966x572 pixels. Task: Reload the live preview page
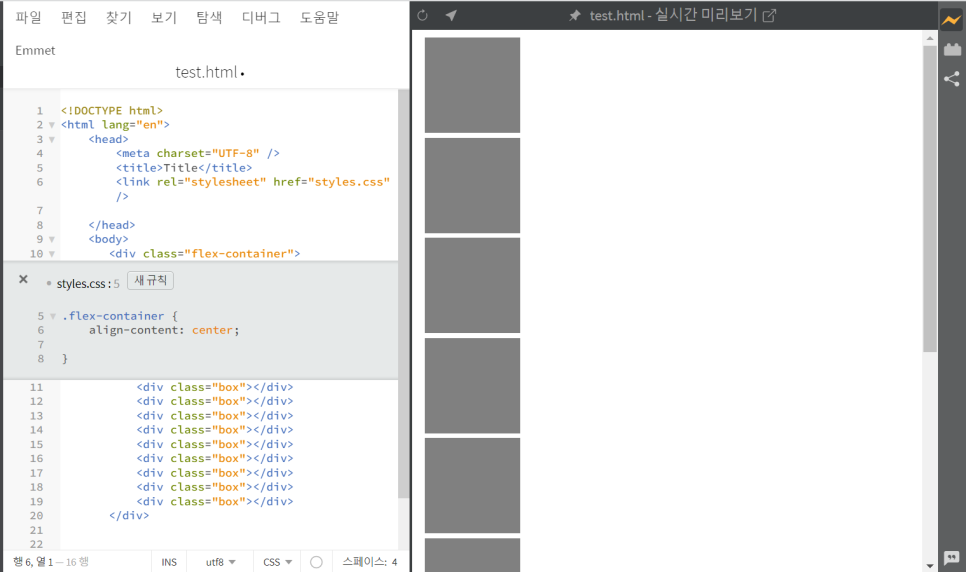coord(422,15)
